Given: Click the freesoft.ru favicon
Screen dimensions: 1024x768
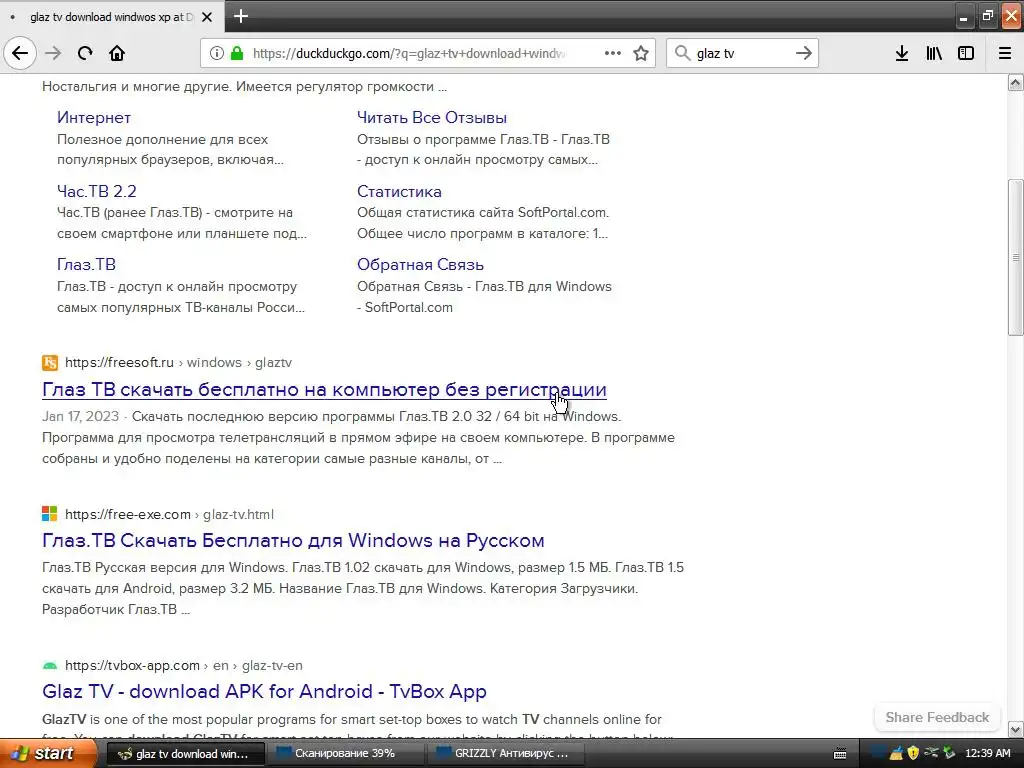Looking at the screenshot, I should tap(50, 362).
